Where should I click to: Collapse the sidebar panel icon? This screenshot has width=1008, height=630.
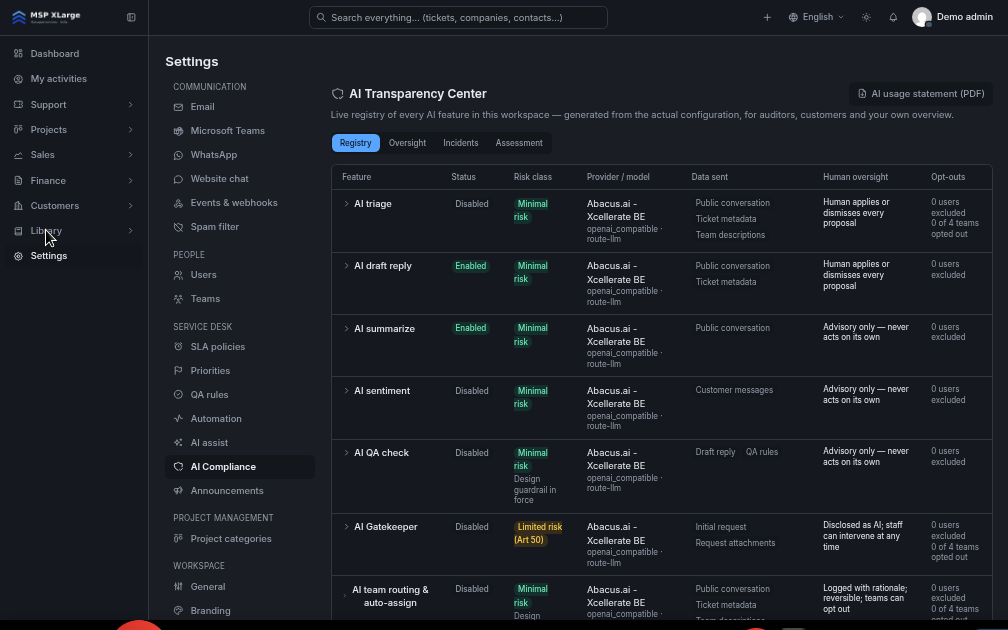click(x=131, y=17)
